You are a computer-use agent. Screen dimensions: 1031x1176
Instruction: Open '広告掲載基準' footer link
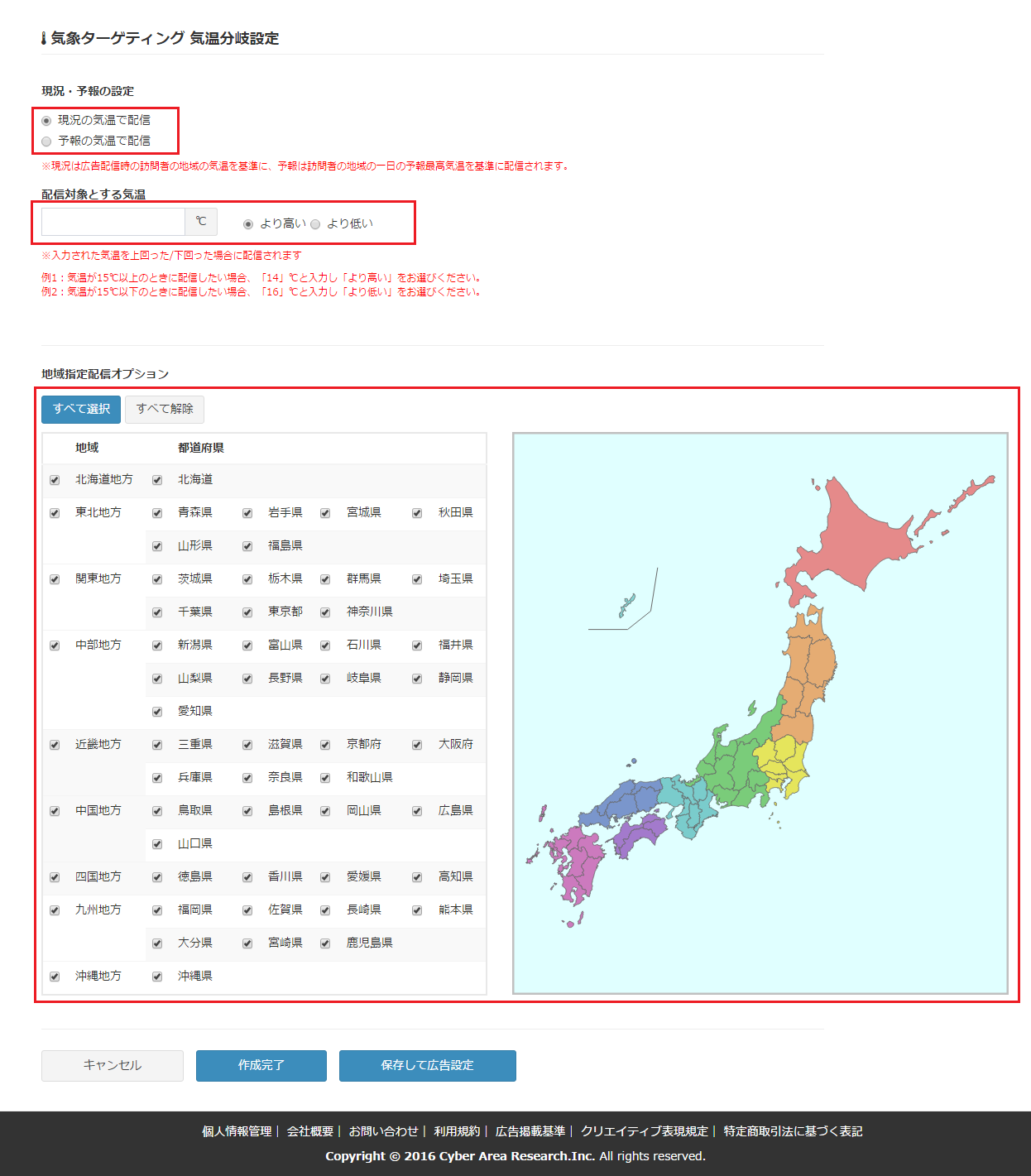click(x=530, y=1131)
